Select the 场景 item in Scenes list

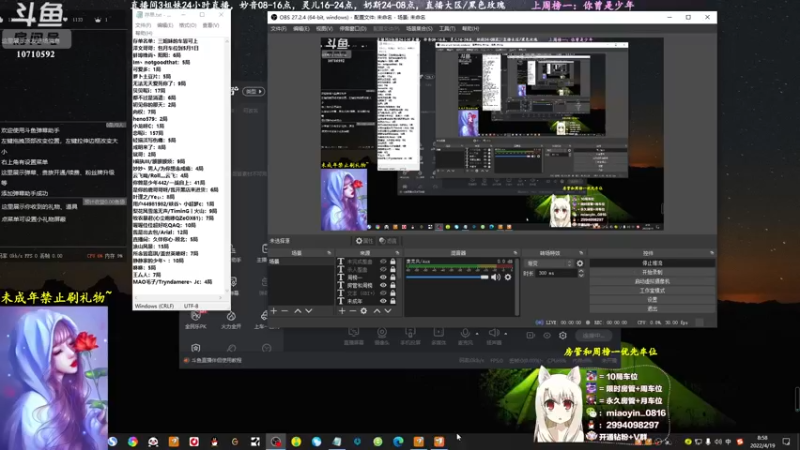coord(301,261)
